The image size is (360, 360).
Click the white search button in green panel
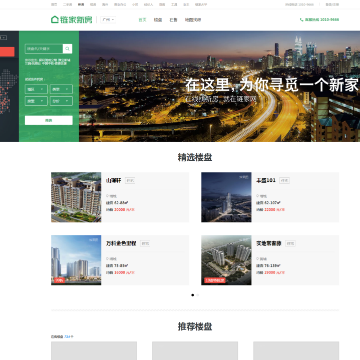tap(49, 120)
